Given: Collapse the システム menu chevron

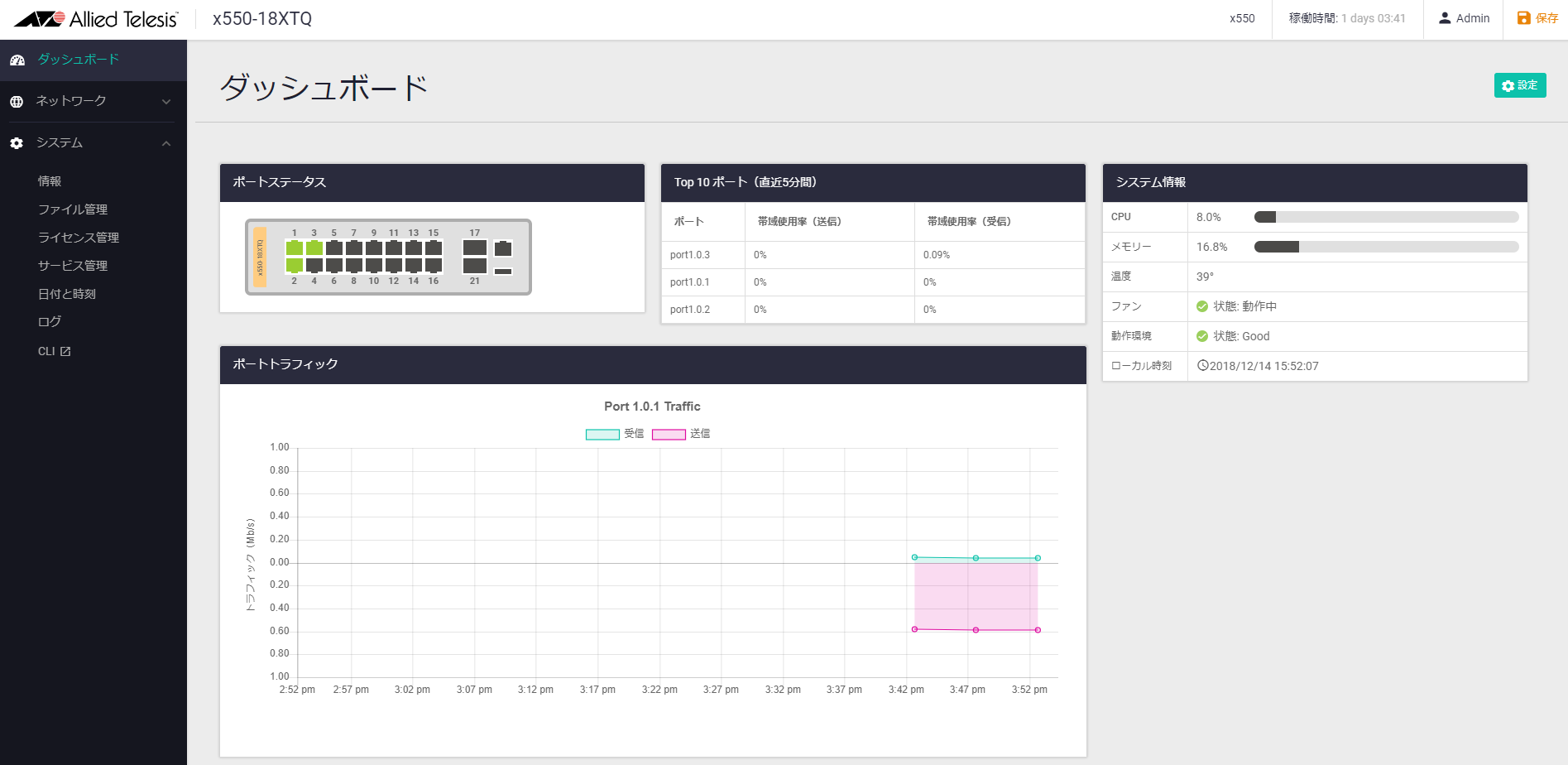Looking at the screenshot, I should click(166, 143).
